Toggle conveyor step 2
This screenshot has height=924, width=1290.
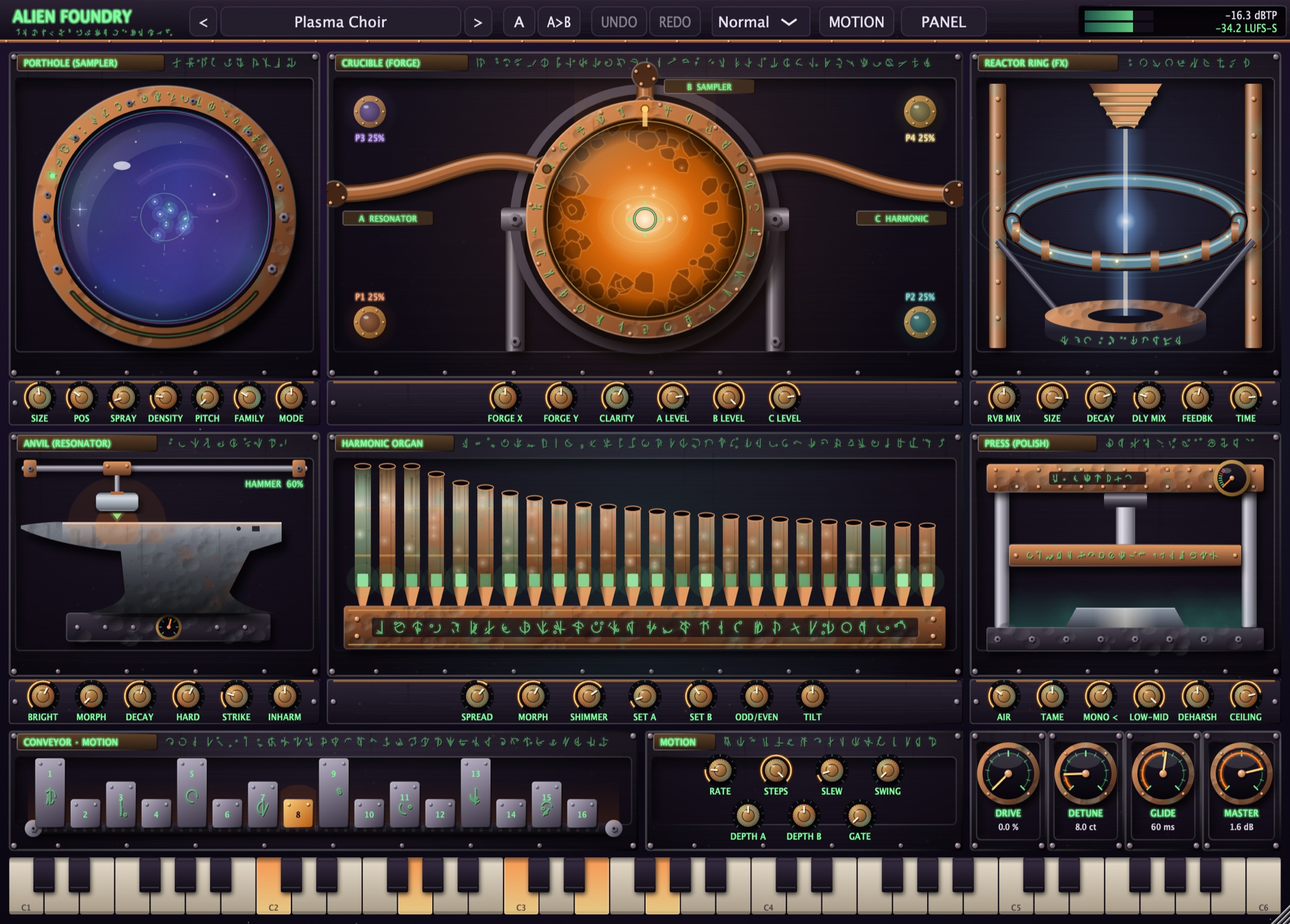tap(85, 814)
